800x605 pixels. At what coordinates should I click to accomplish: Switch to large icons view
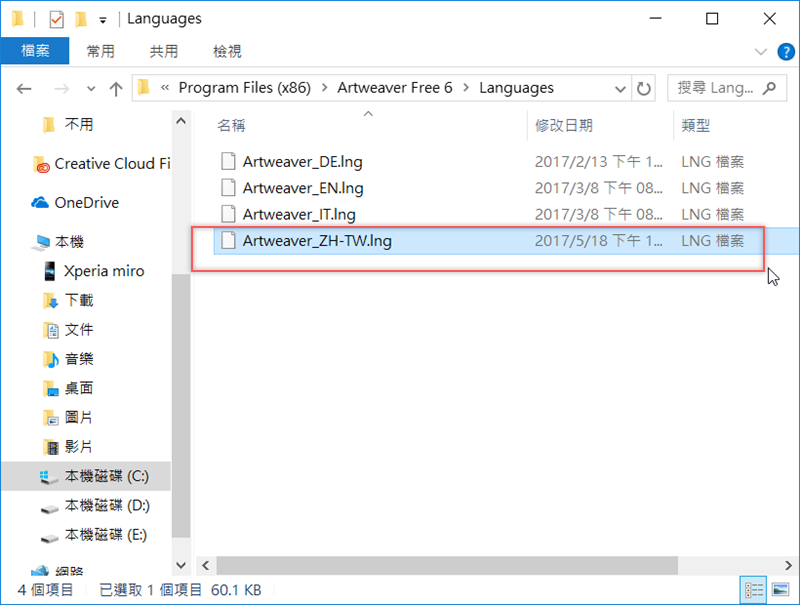pos(781,590)
